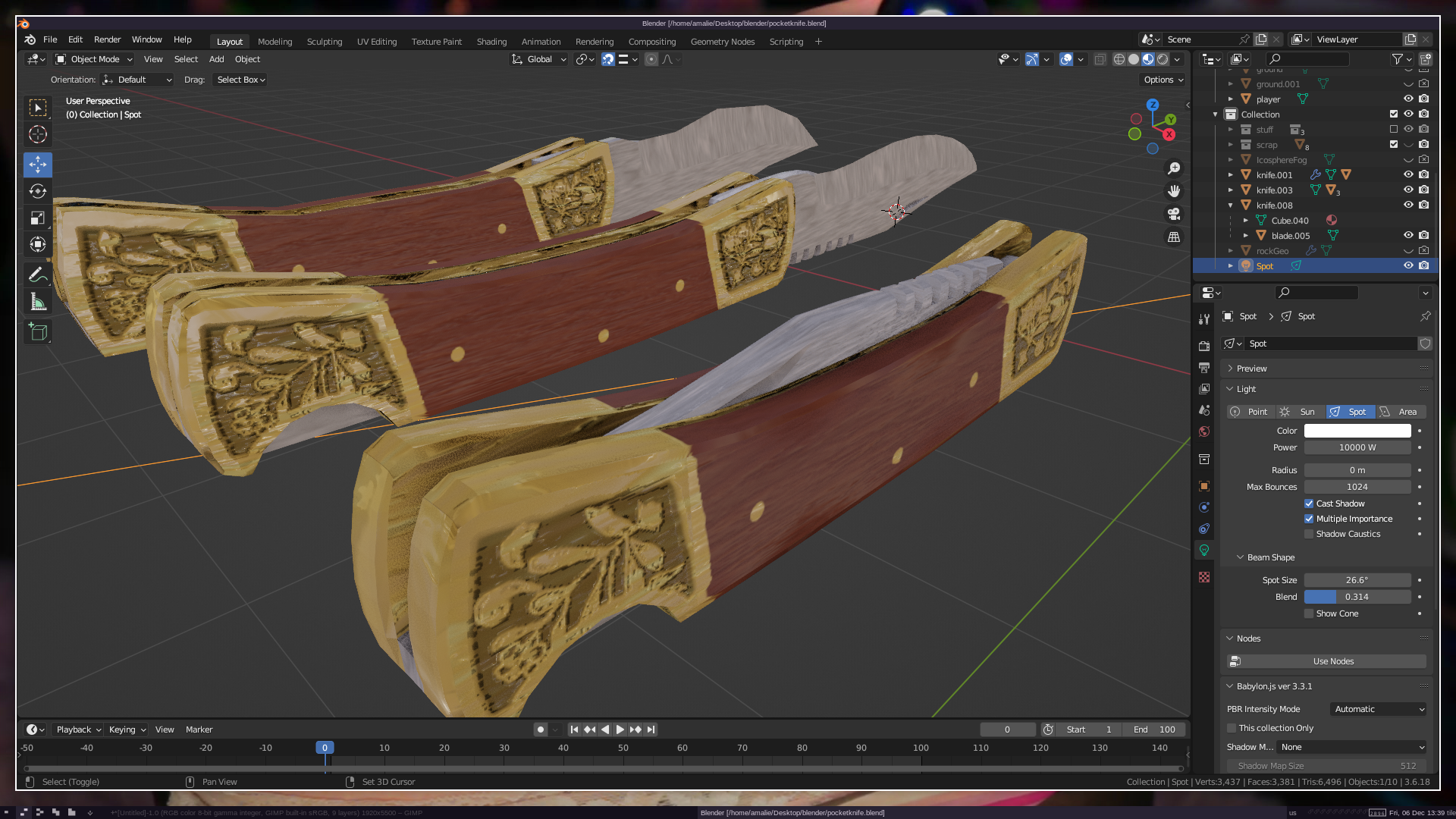Image resolution: width=1456 pixels, height=819 pixels.
Task: Set the light type to Area
Action: (x=1400, y=412)
